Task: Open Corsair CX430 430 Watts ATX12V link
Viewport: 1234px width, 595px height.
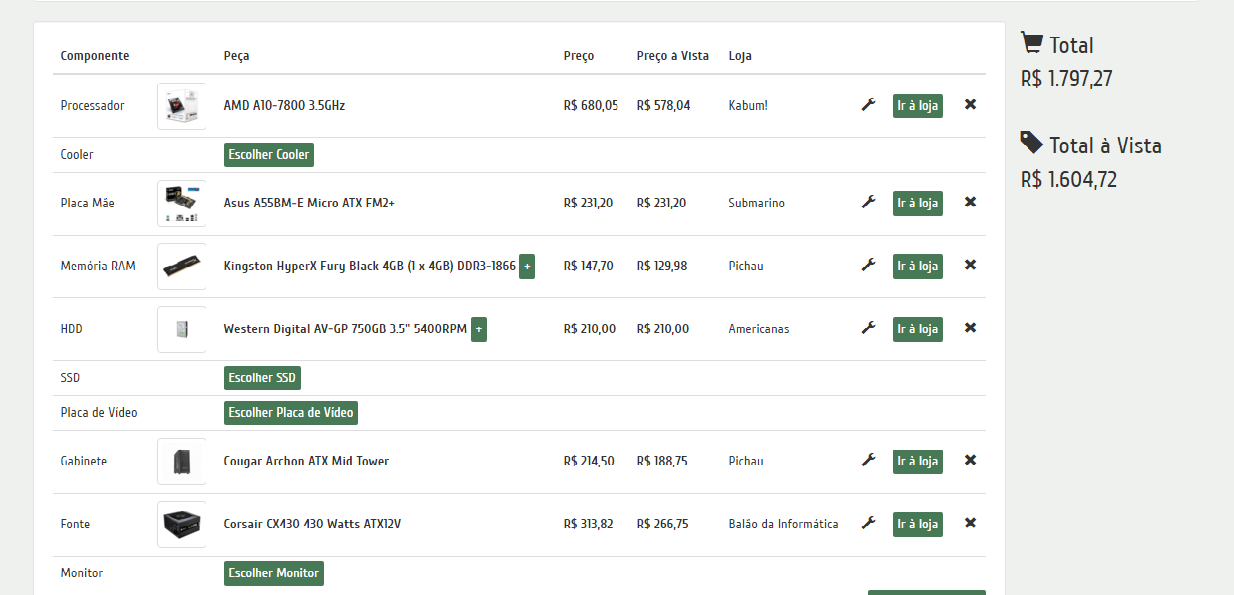Action: (x=312, y=524)
